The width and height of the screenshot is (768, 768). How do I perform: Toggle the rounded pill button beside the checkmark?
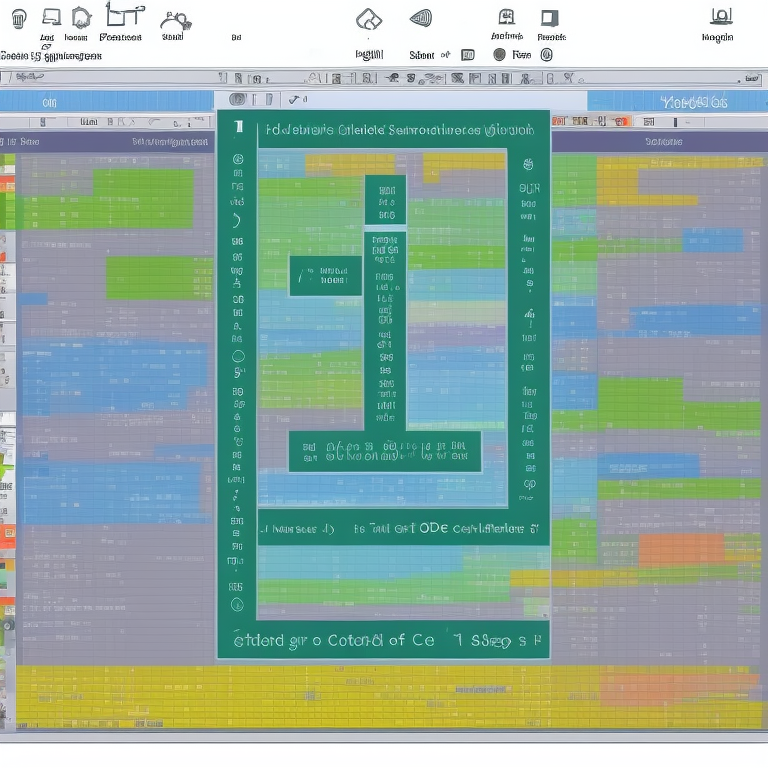point(237,99)
